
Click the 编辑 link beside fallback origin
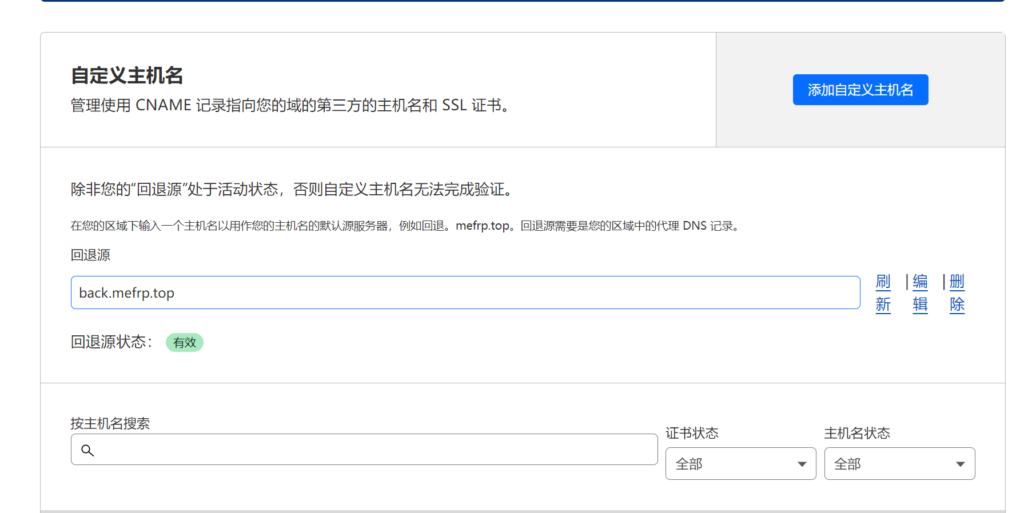920,293
